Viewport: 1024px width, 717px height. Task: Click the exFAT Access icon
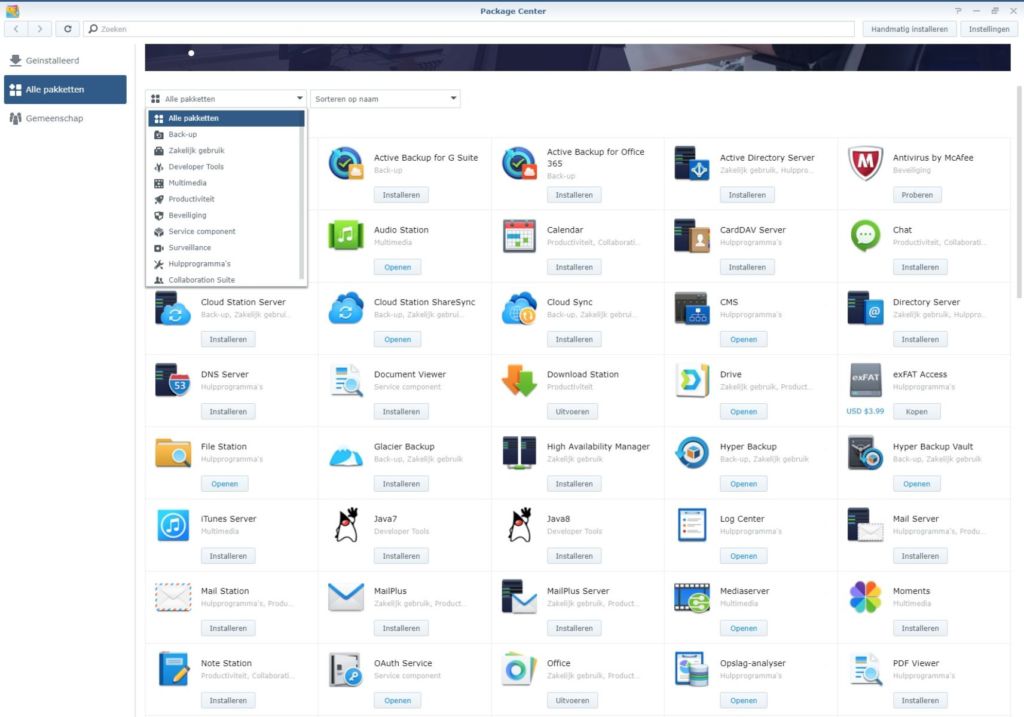pos(865,380)
